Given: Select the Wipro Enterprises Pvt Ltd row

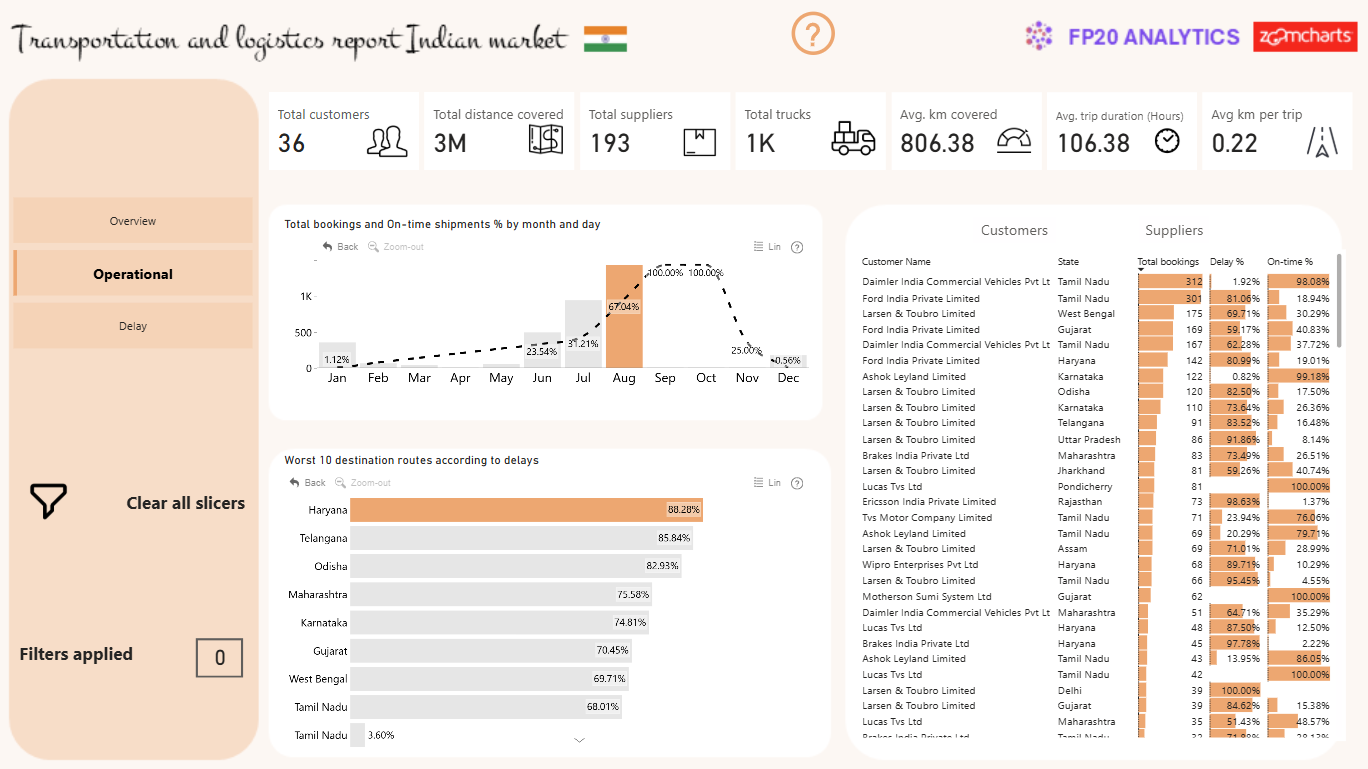Looking at the screenshot, I should point(1096,565).
